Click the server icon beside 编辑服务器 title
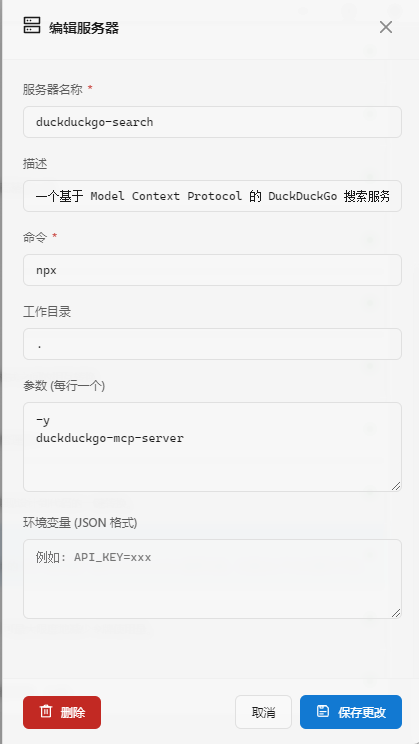Viewport: 419px width, 744px height. point(32,25)
